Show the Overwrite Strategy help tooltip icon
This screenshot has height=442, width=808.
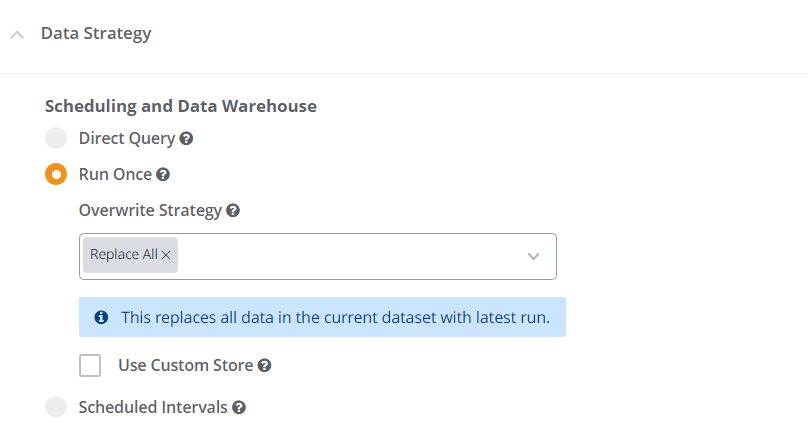[233, 211]
